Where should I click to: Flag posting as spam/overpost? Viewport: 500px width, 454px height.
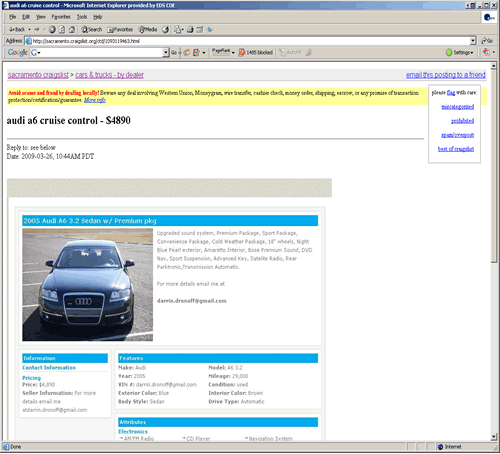457,135
